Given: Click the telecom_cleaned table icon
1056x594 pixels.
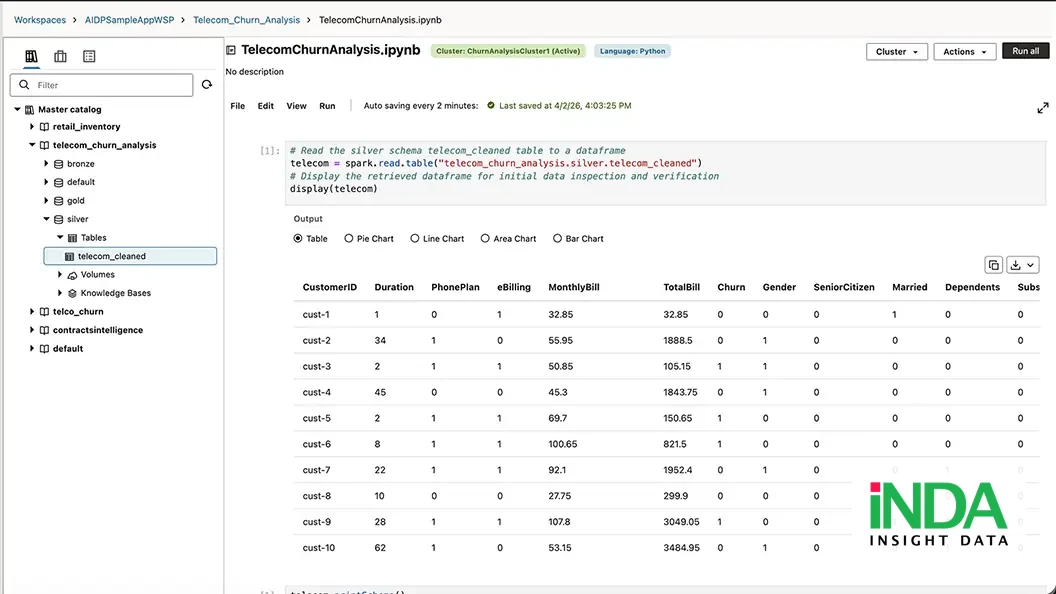Looking at the screenshot, I should click(x=69, y=257).
